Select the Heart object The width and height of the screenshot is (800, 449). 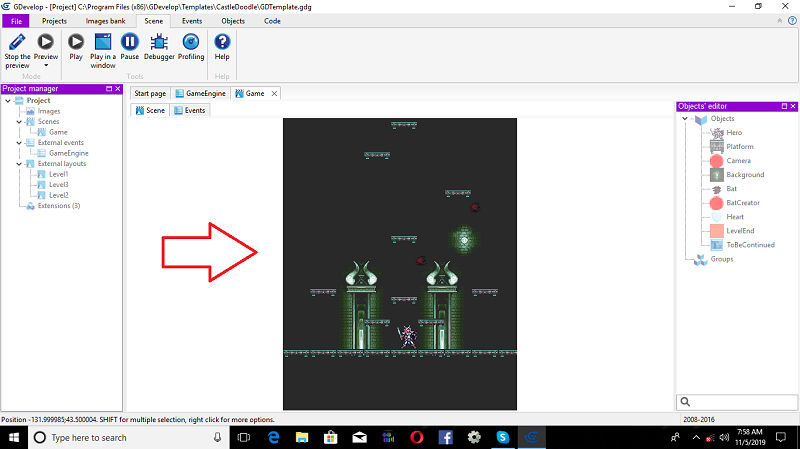tap(735, 216)
